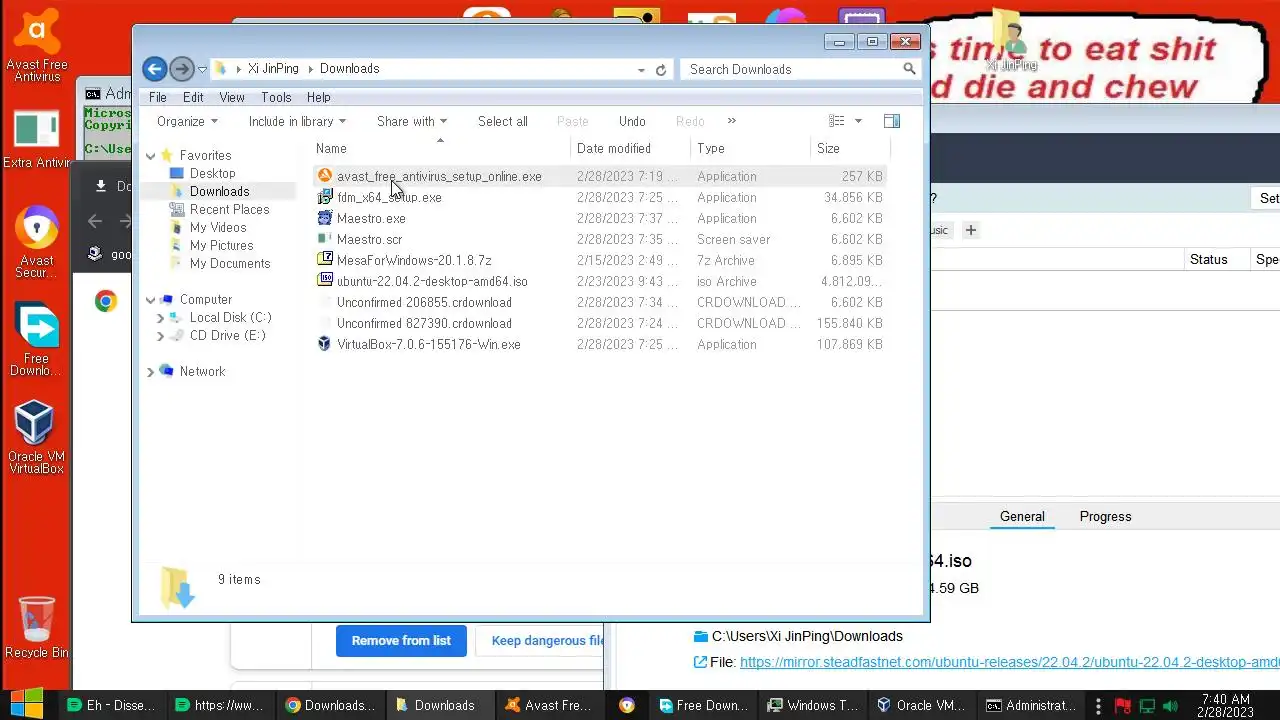Click the Back navigation arrow in Explorer
Screen dimensions: 1280x720
click(154, 69)
